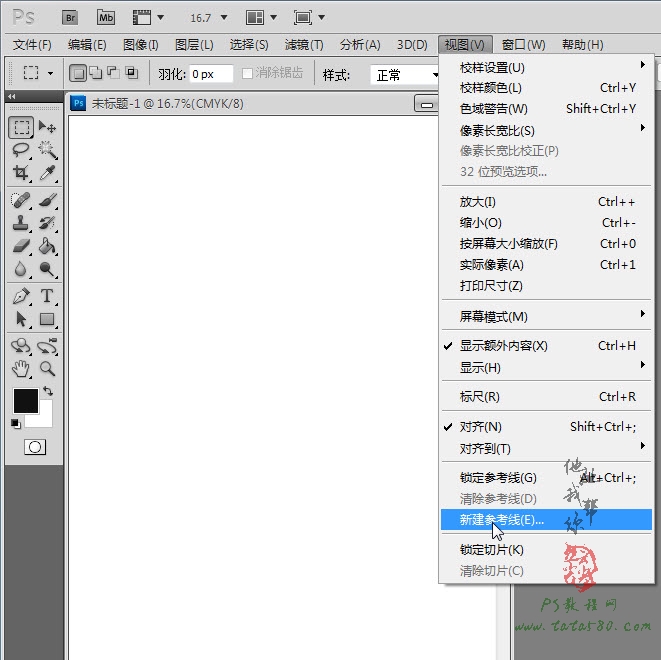Select the Lasso tool

(x=21, y=150)
